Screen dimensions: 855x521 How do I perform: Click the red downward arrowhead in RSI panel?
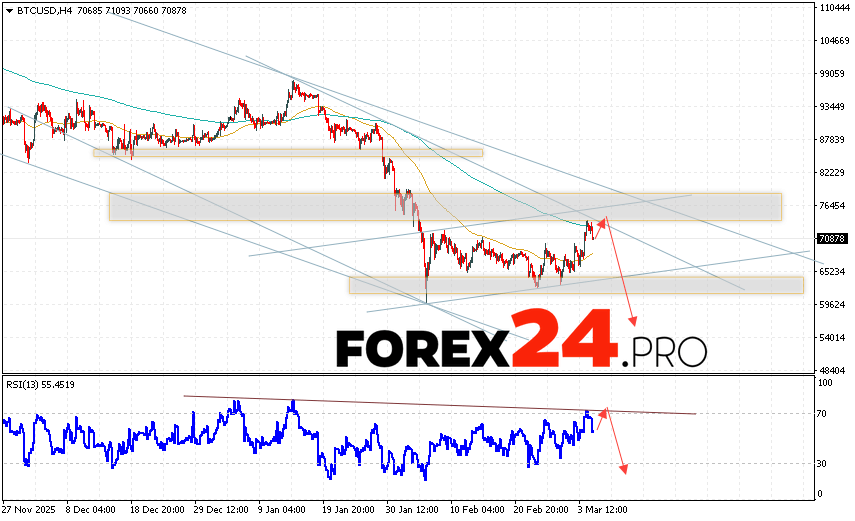click(x=624, y=468)
